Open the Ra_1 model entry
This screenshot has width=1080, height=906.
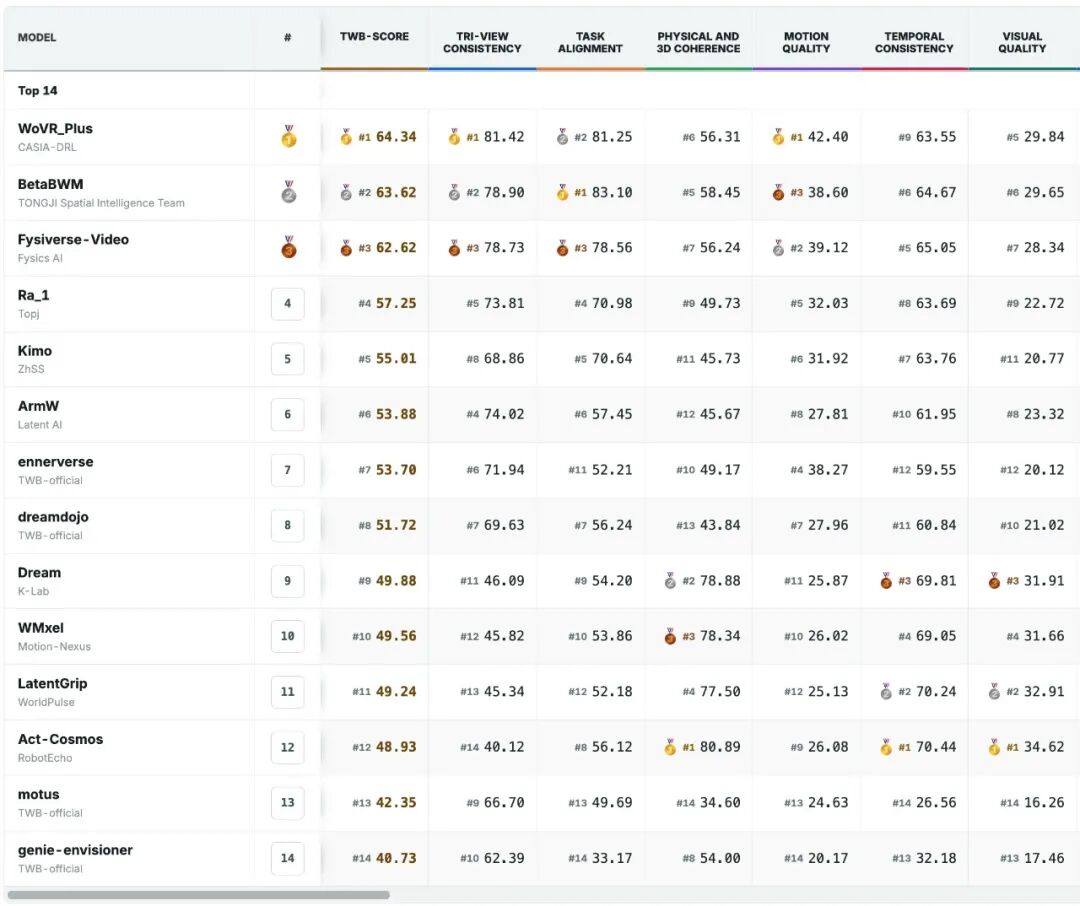tap(33, 295)
